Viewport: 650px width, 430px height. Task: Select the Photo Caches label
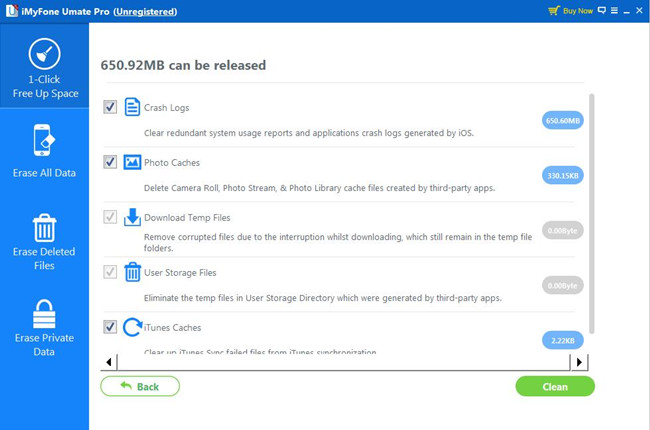172,163
